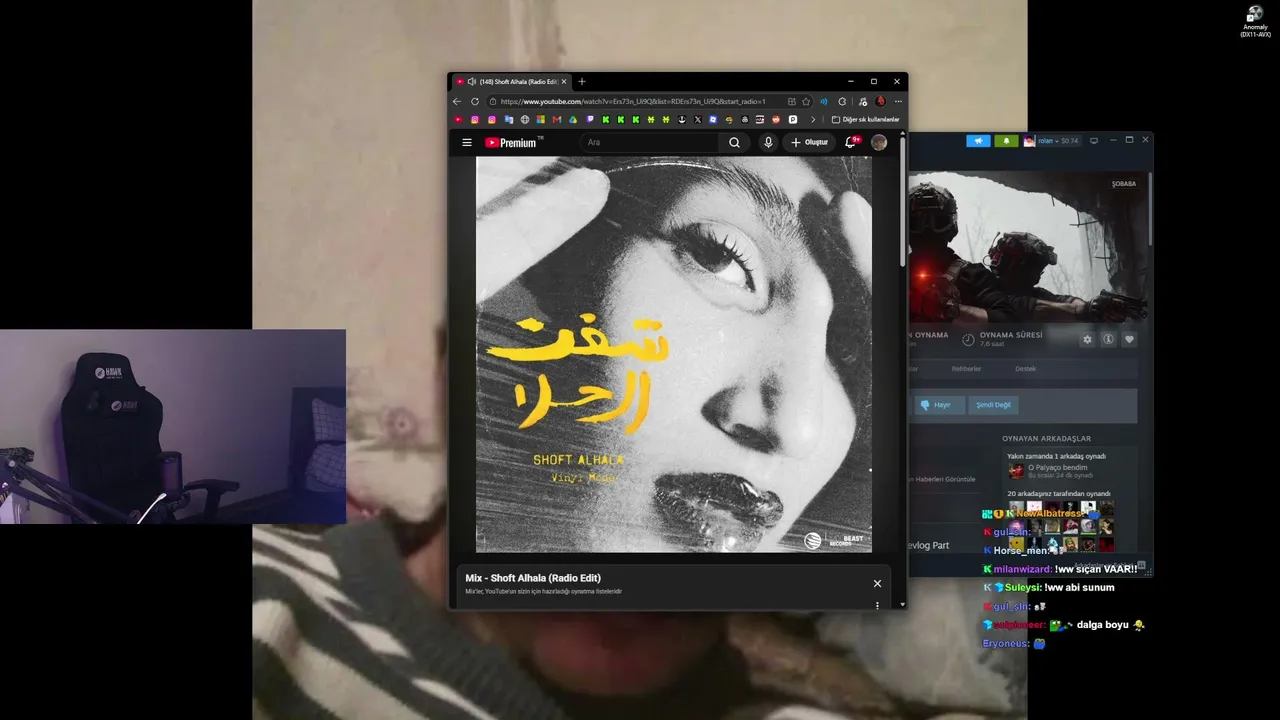
Task: Go back with the browser back arrow
Action: 457,101
